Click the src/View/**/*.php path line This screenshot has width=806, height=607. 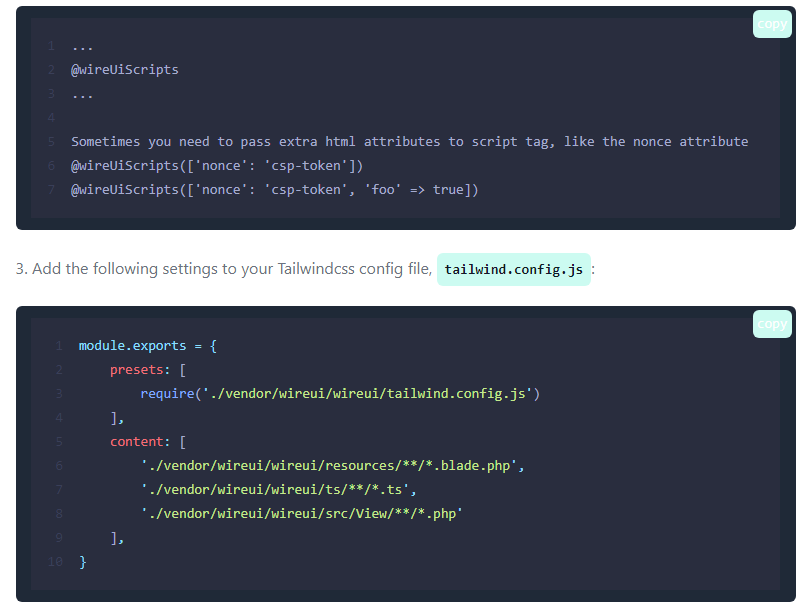click(302, 513)
